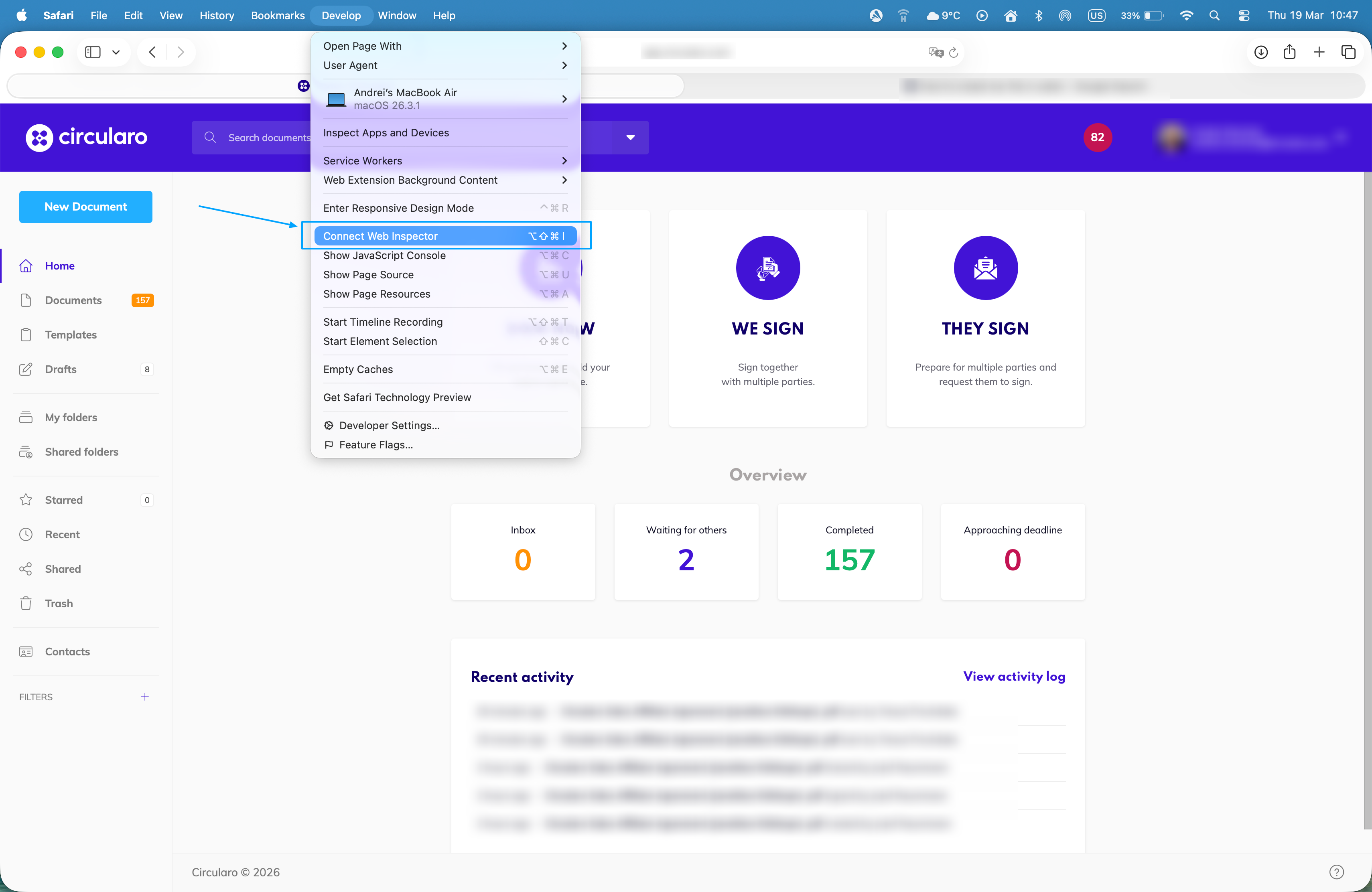Open macOS Control Center toggles
Image resolution: width=1372 pixels, height=892 pixels.
1244,16
